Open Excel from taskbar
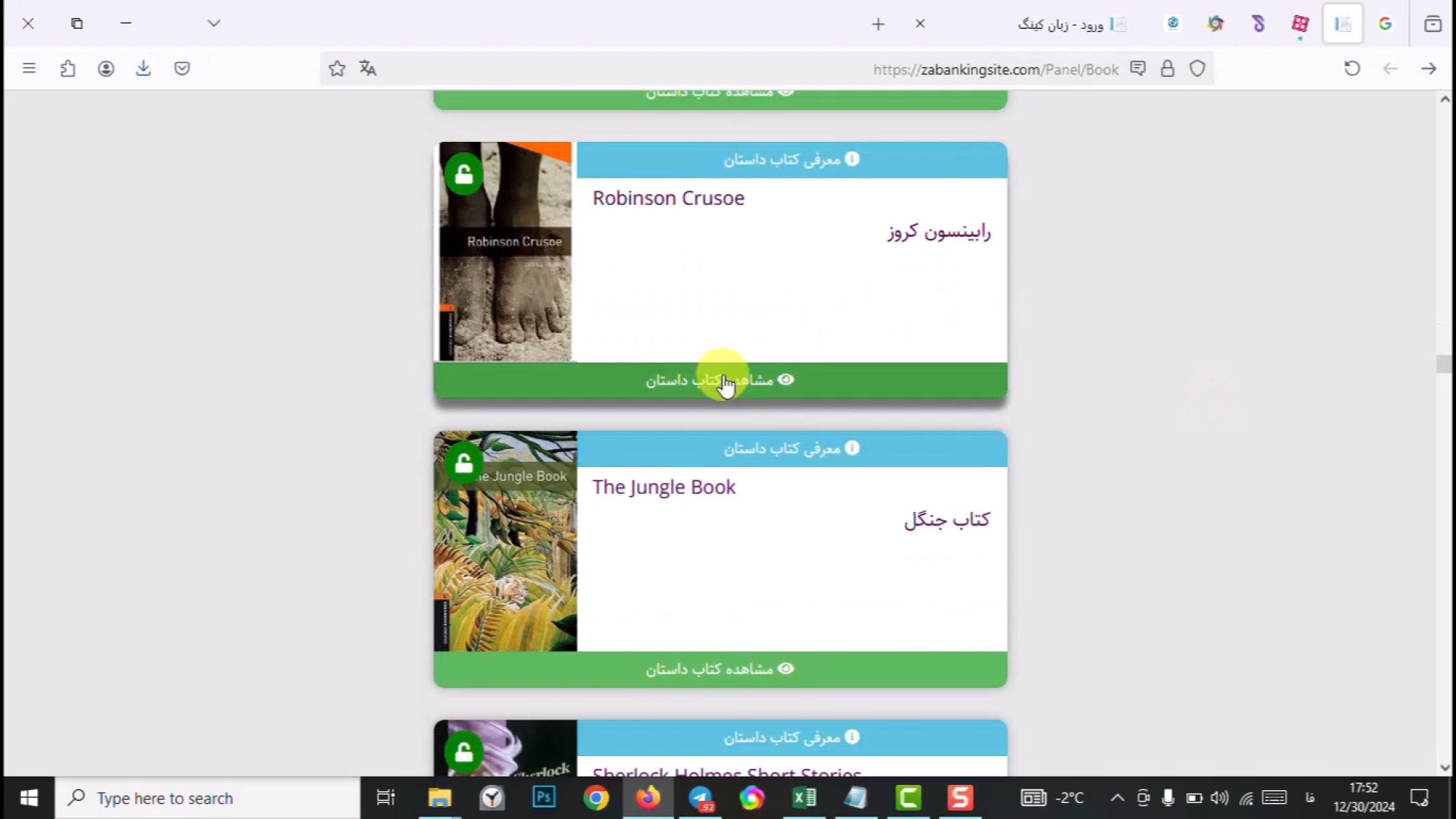This screenshot has width=1456, height=819. 804,798
